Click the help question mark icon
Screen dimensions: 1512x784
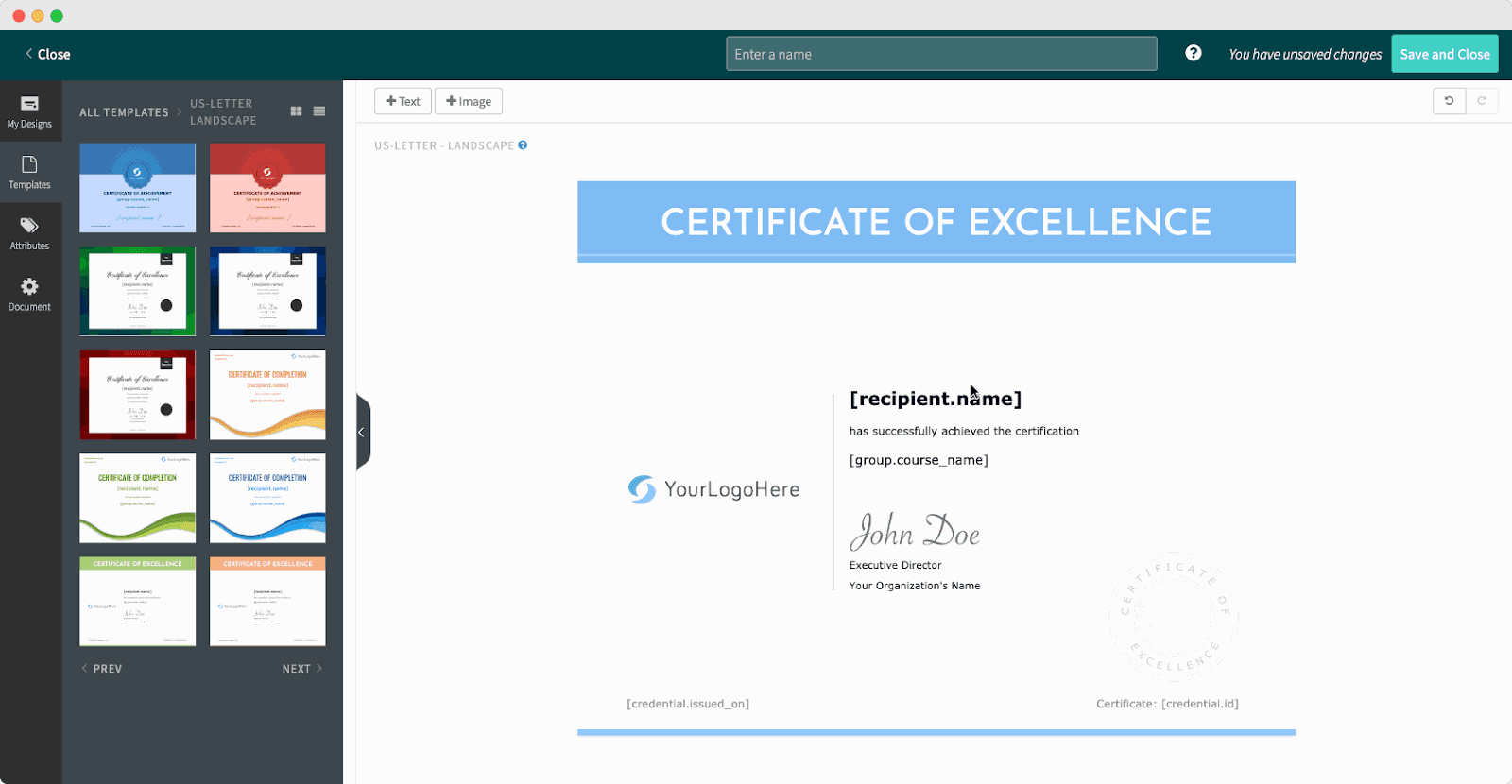[x=1194, y=53]
